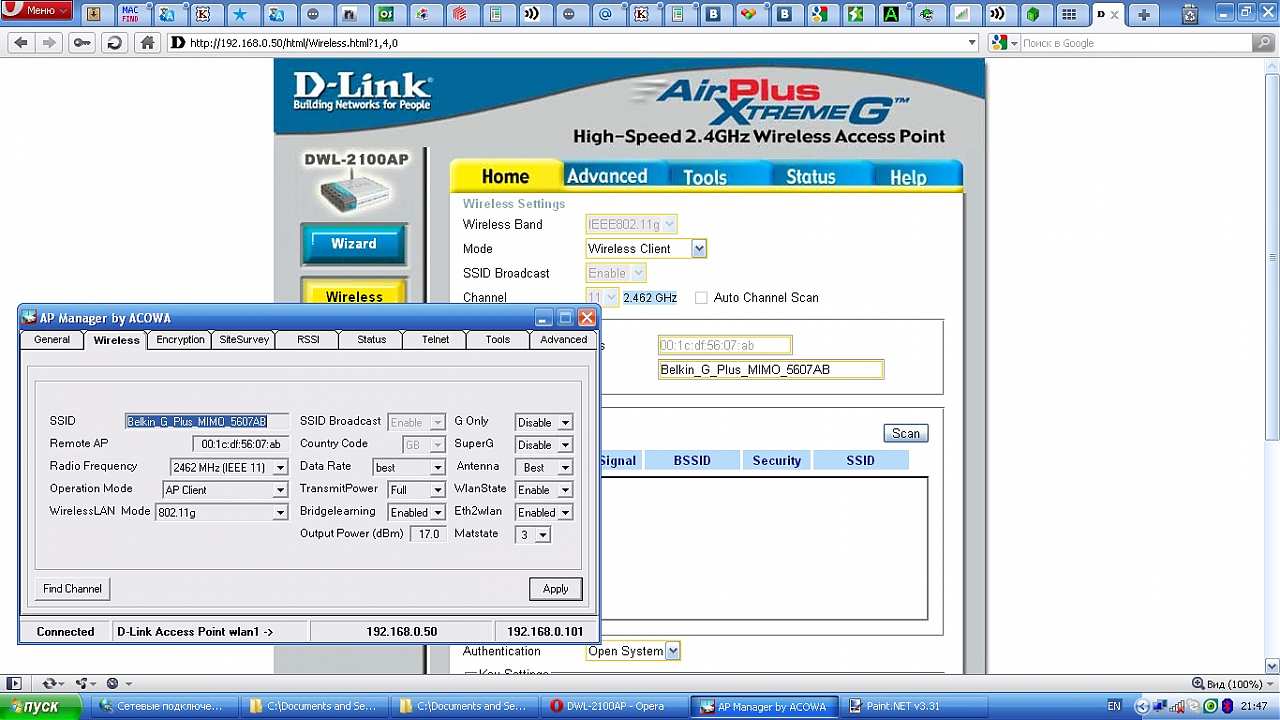Open a new browser tab with plus icon
This screenshot has height=720, width=1280.
click(x=1143, y=14)
